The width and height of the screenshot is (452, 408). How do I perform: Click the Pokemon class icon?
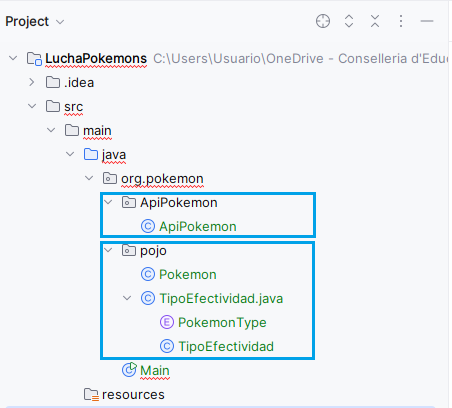(148, 274)
